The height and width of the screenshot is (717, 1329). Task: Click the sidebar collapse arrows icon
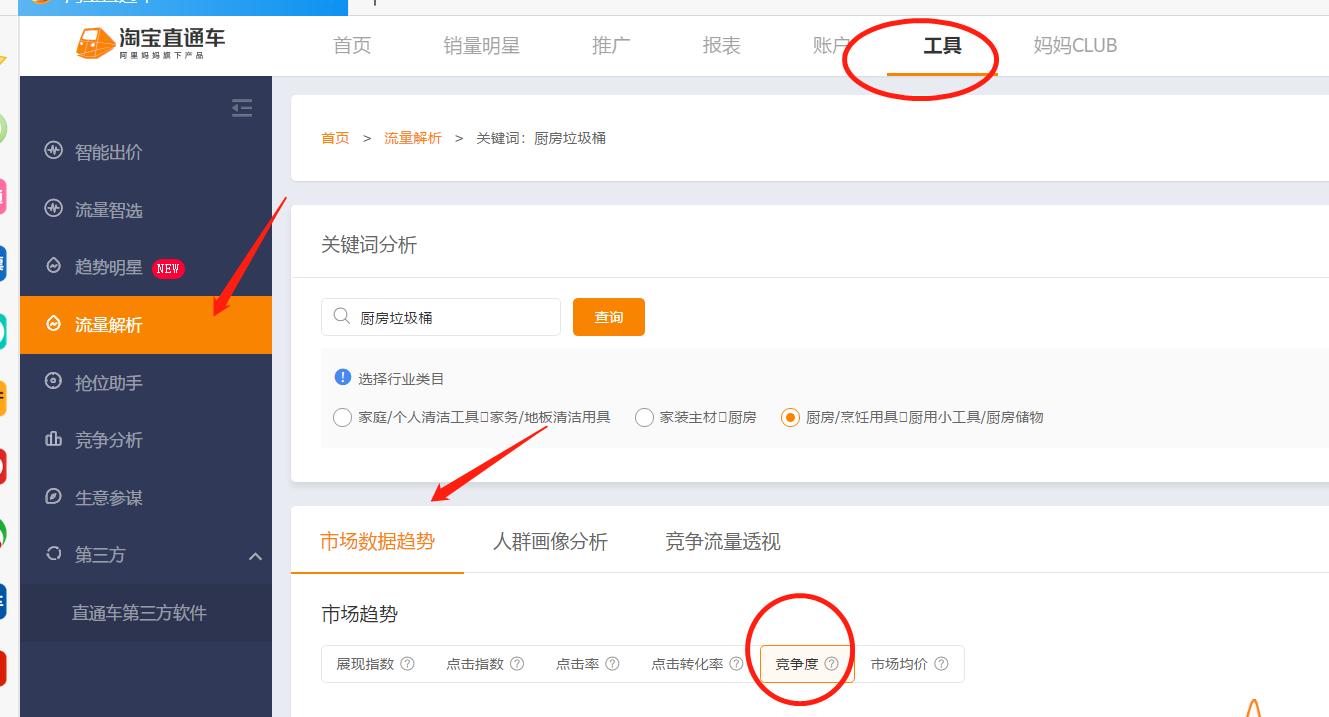point(241,108)
